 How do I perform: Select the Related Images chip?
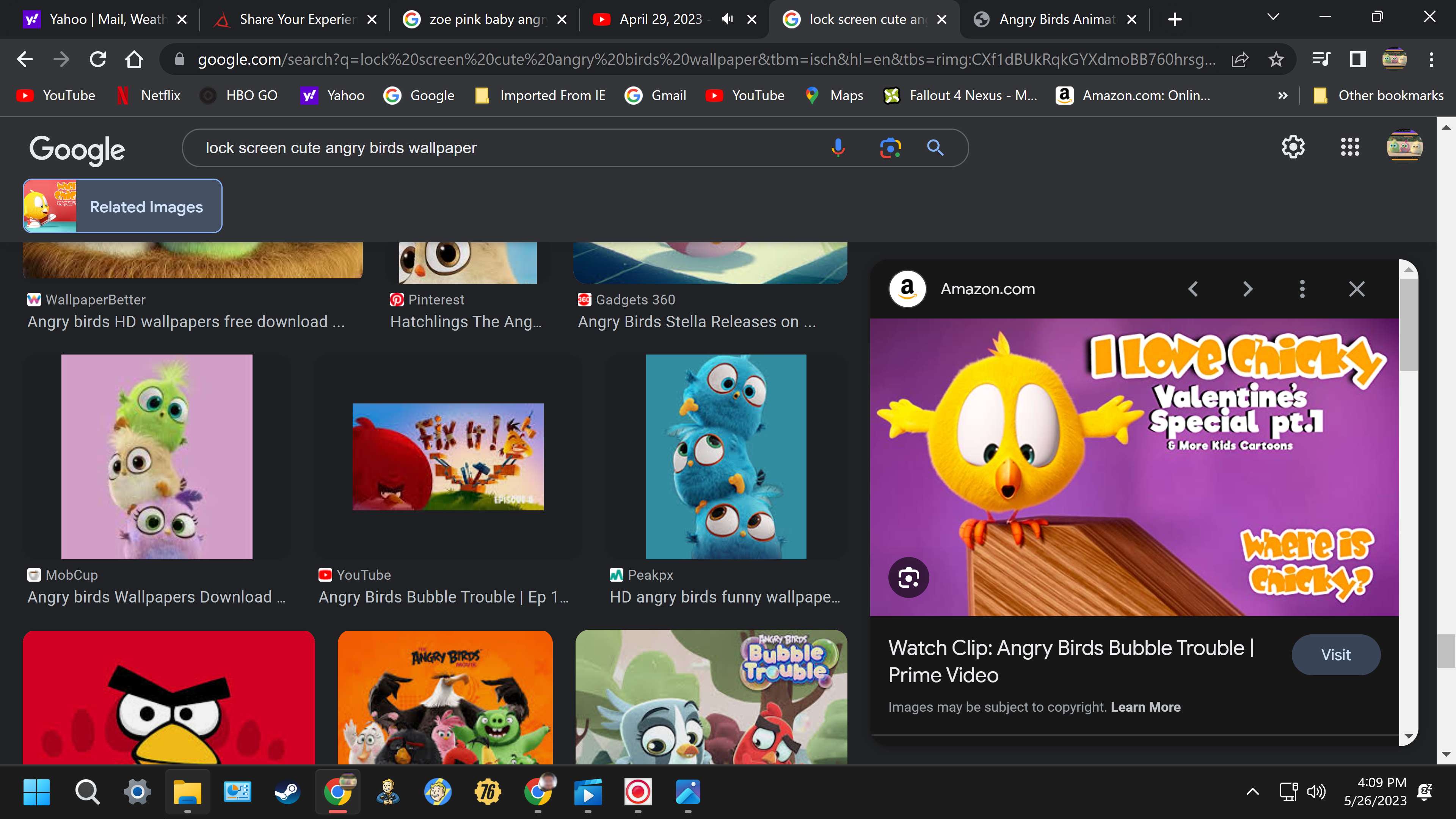122,206
